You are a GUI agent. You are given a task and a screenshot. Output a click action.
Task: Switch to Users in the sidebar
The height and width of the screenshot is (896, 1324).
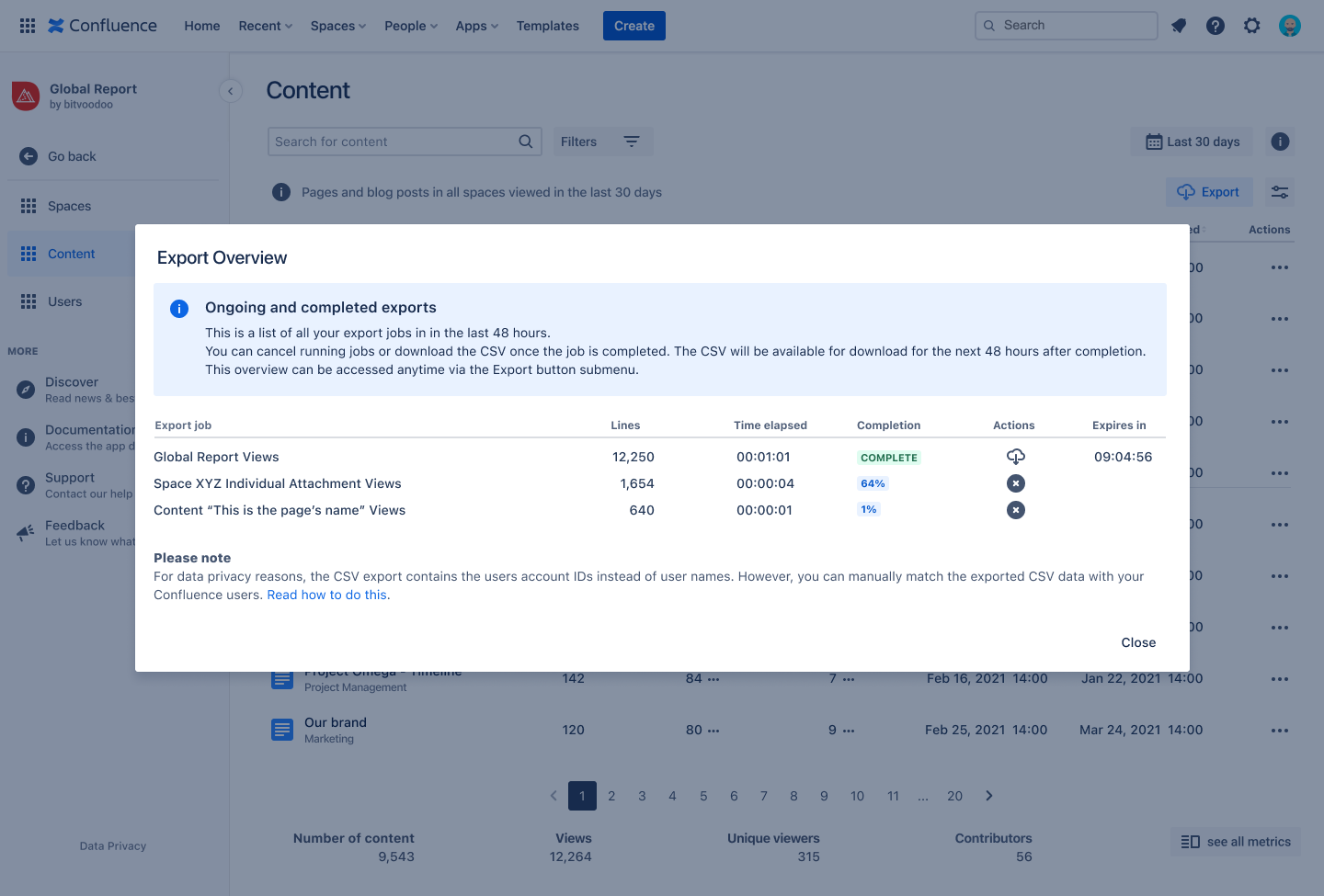[64, 301]
